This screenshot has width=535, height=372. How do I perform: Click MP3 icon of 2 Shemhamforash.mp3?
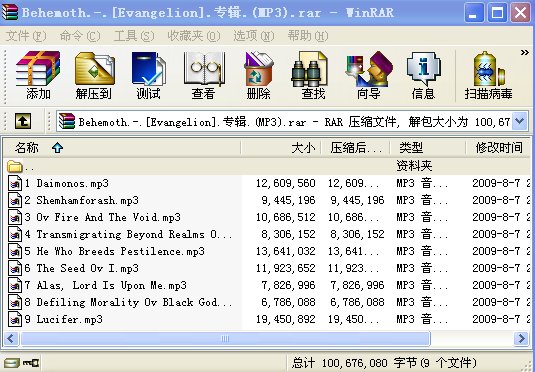coord(15,200)
